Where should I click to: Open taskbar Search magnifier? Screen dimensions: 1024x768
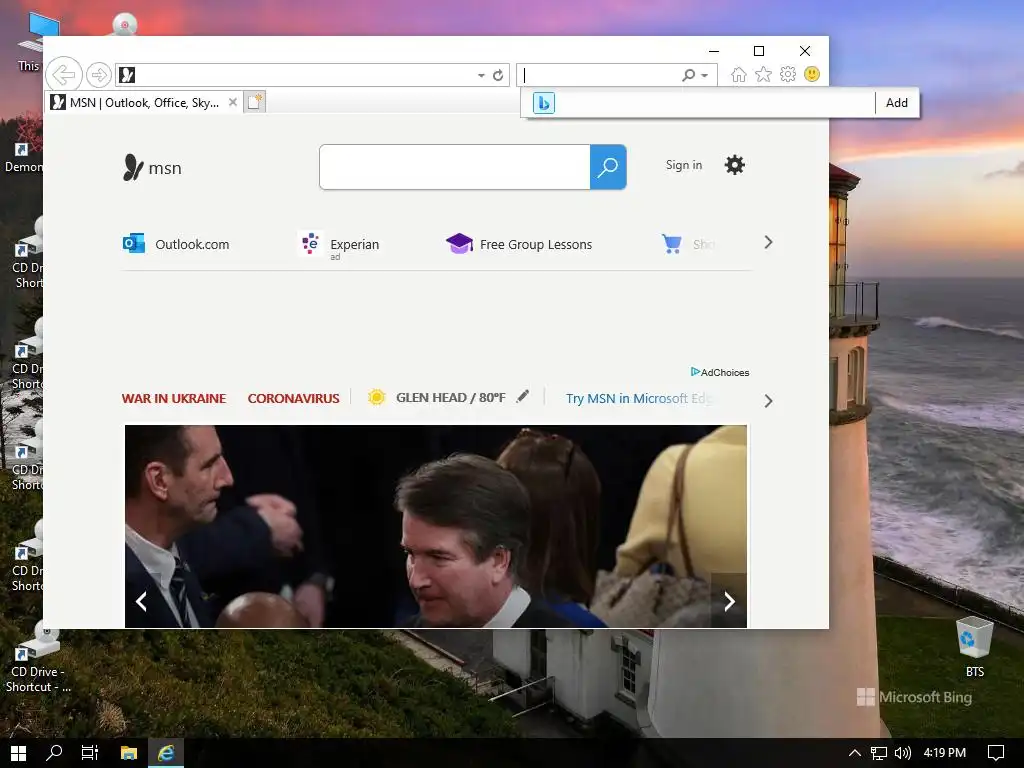54,753
